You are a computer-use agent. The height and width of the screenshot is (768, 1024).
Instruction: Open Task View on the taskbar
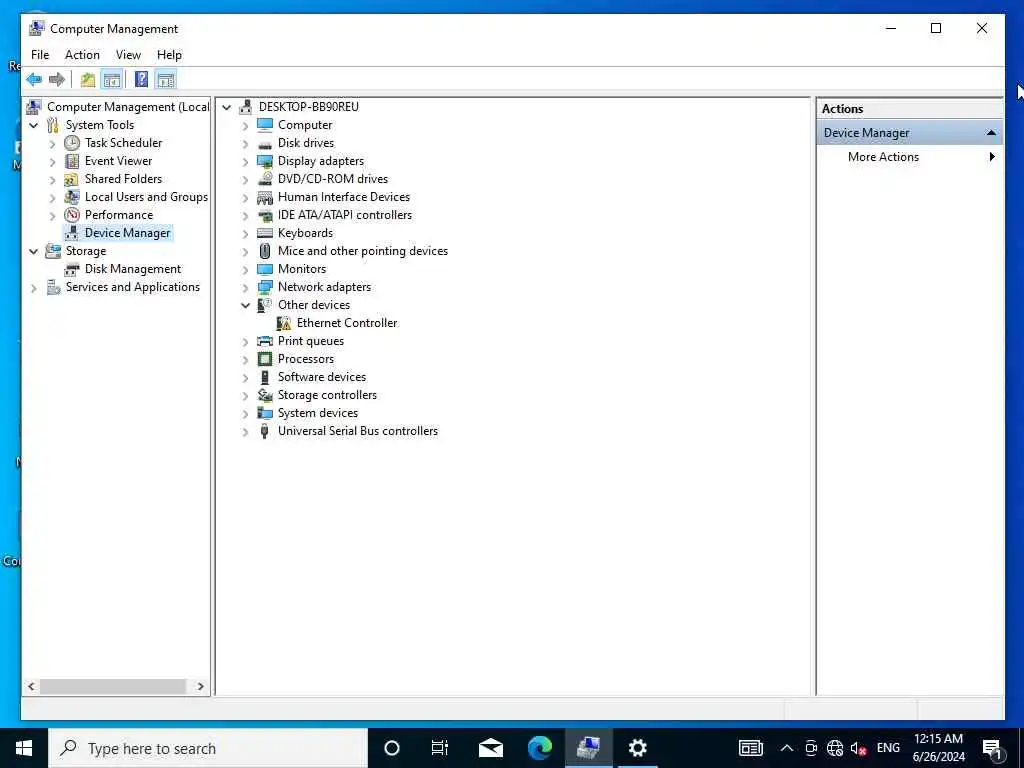coord(440,748)
